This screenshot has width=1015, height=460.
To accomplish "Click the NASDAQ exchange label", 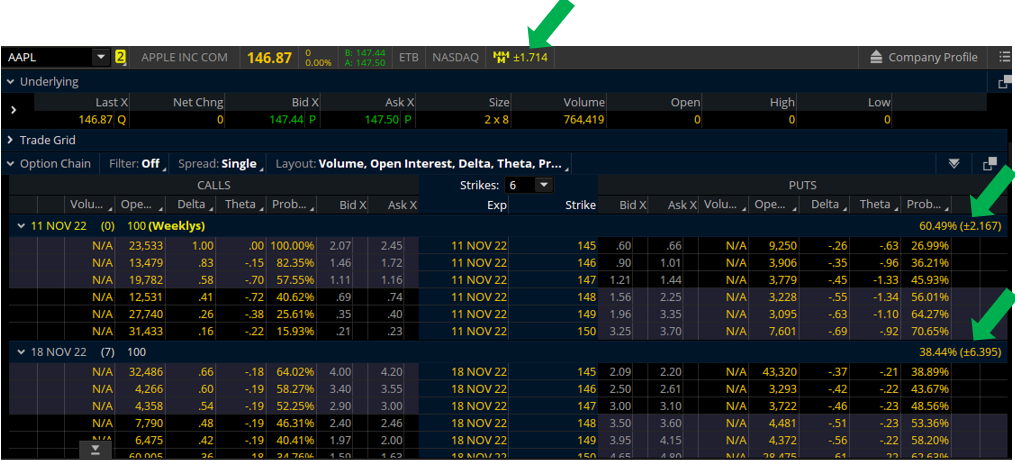I will 455,57.
